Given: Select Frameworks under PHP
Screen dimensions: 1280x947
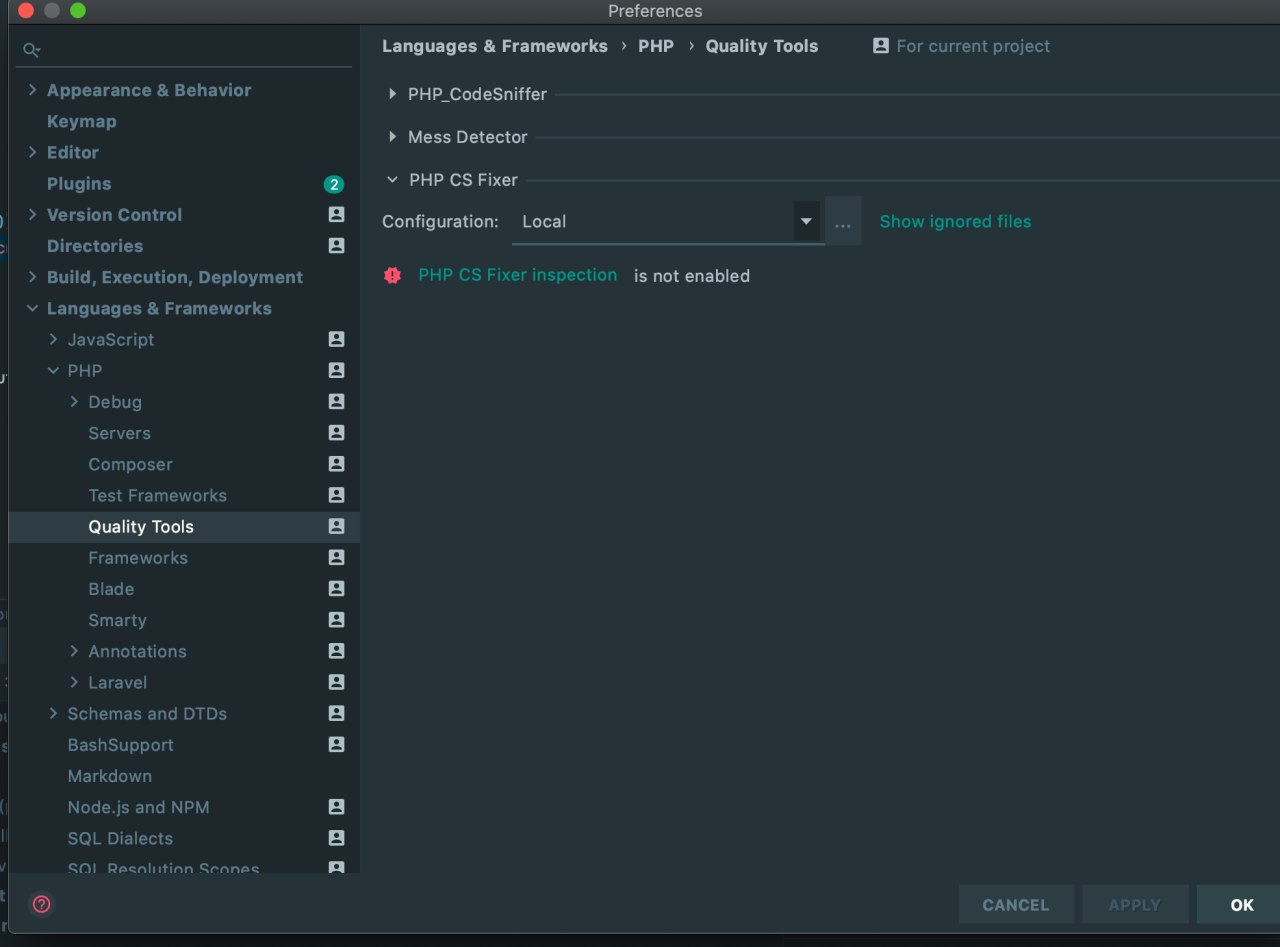Looking at the screenshot, I should tap(138, 558).
